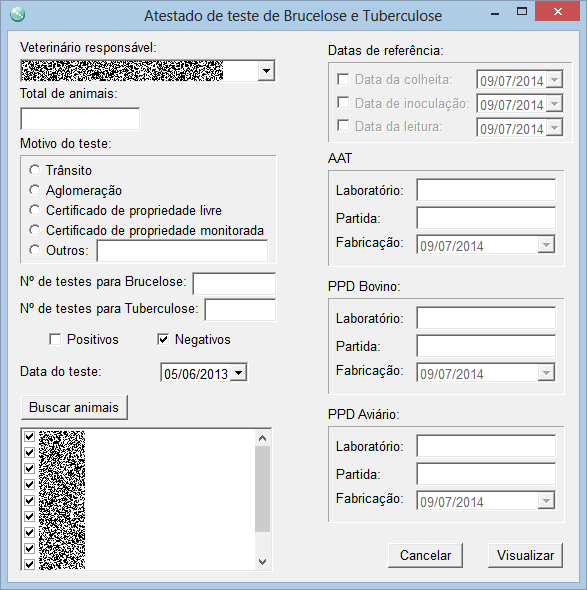587x590 pixels.
Task: Focus the AAT Partida field
Action: click(486, 217)
